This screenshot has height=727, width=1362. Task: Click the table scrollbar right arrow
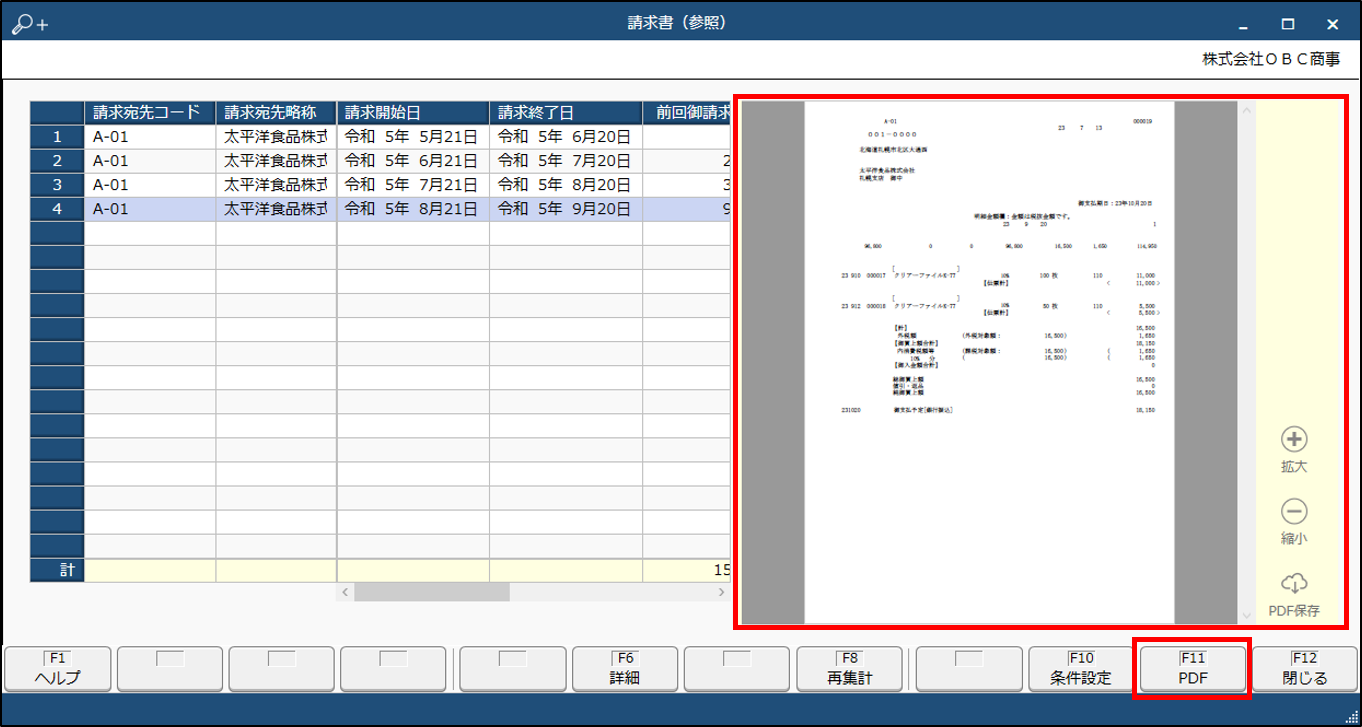[722, 592]
